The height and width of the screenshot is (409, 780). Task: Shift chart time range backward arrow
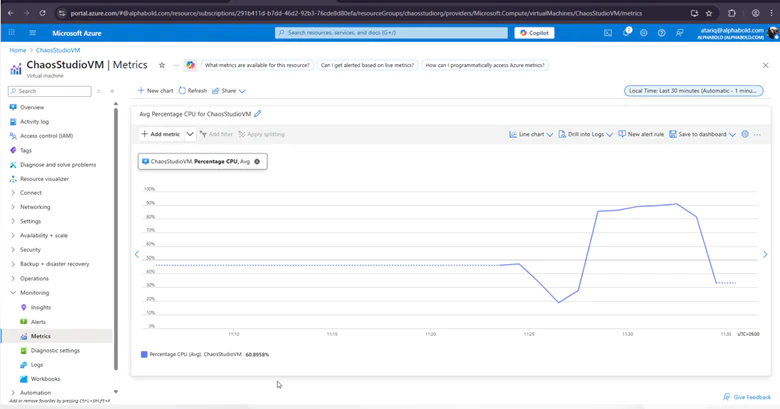(137, 254)
